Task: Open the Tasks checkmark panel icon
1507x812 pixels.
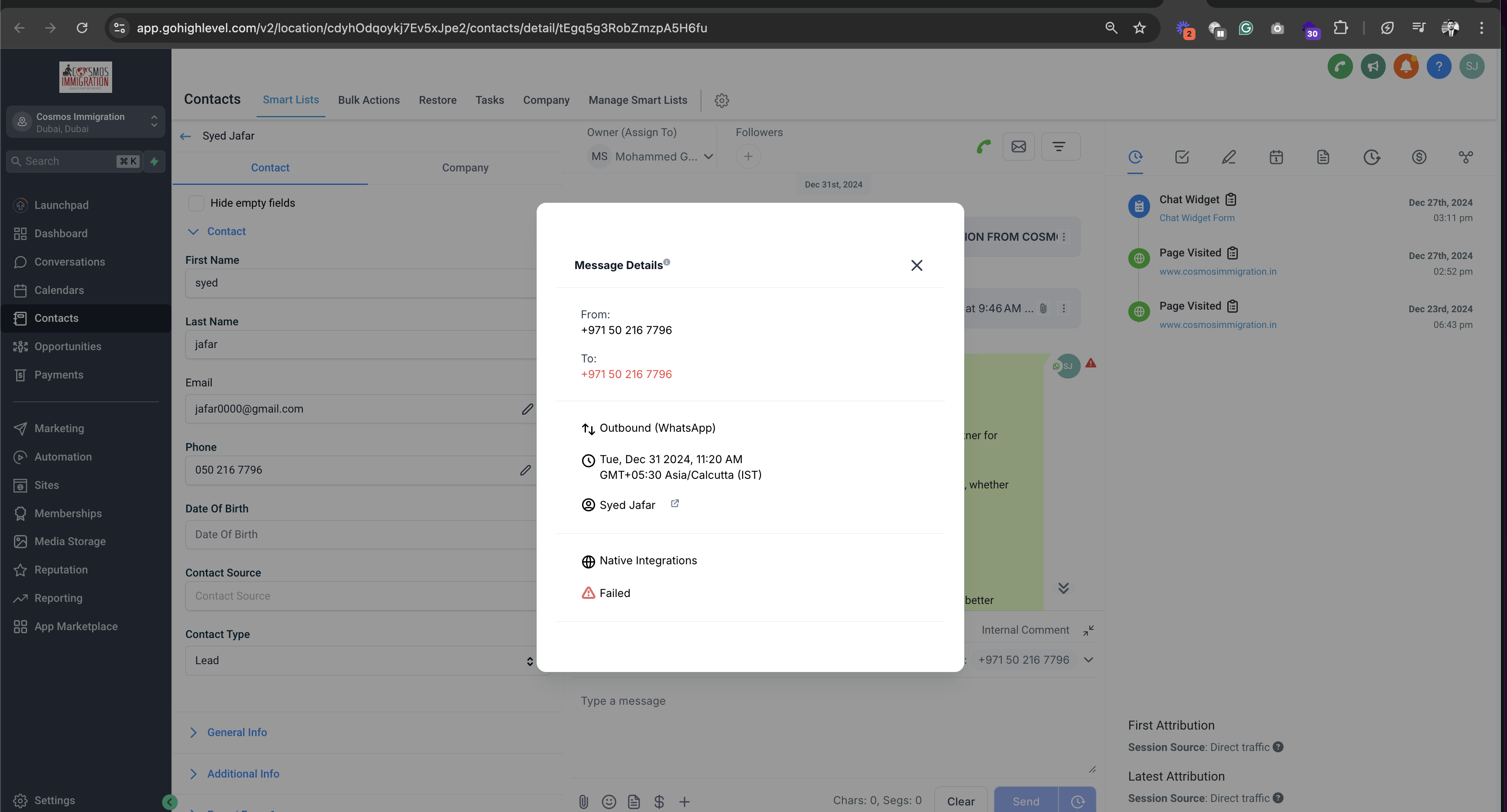Action: 1182,157
